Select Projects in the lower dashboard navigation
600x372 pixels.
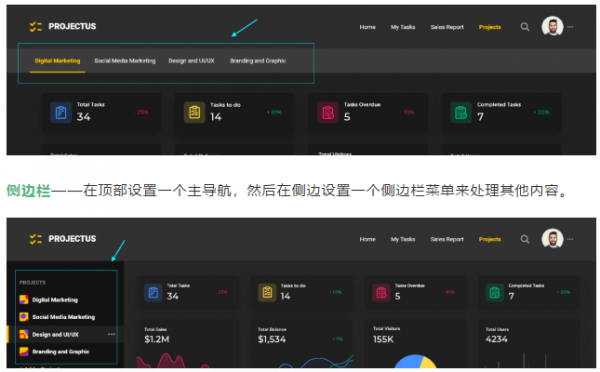490,239
